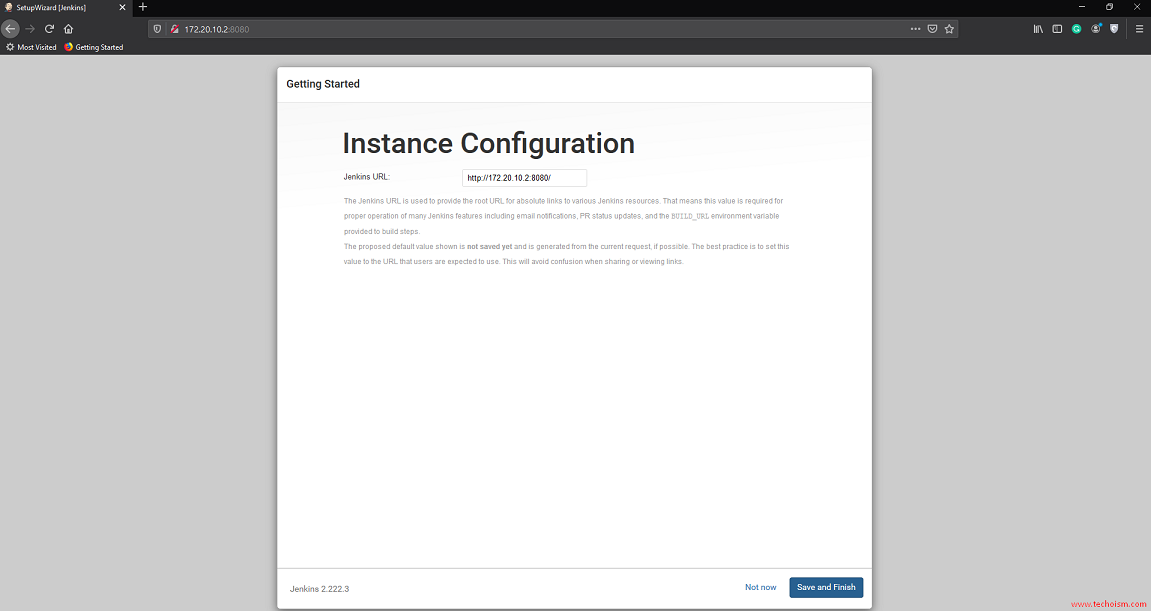Click the shield extension icon in toolbar
Image resolution: width=1151 pixels, height=611 pixels.
click(x=1114, y=29)
